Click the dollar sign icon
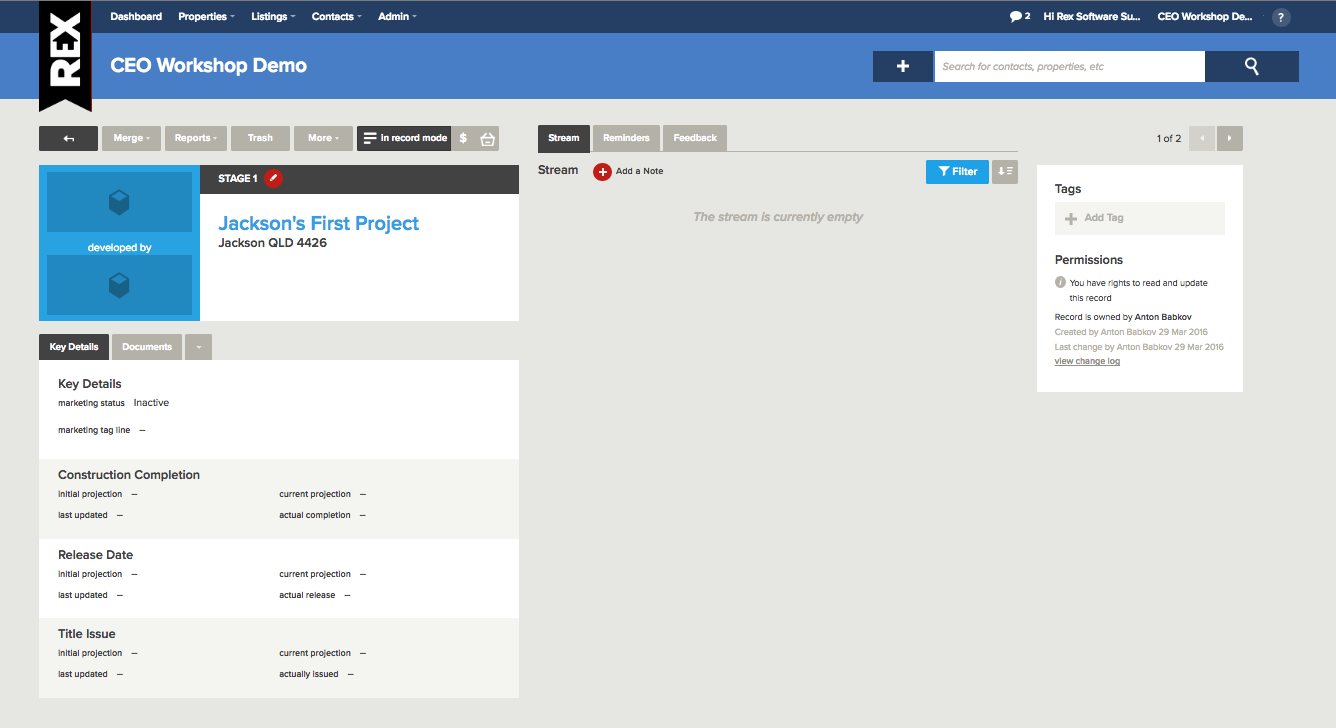This screenshot has width=1336, height=728. [463, 138]
